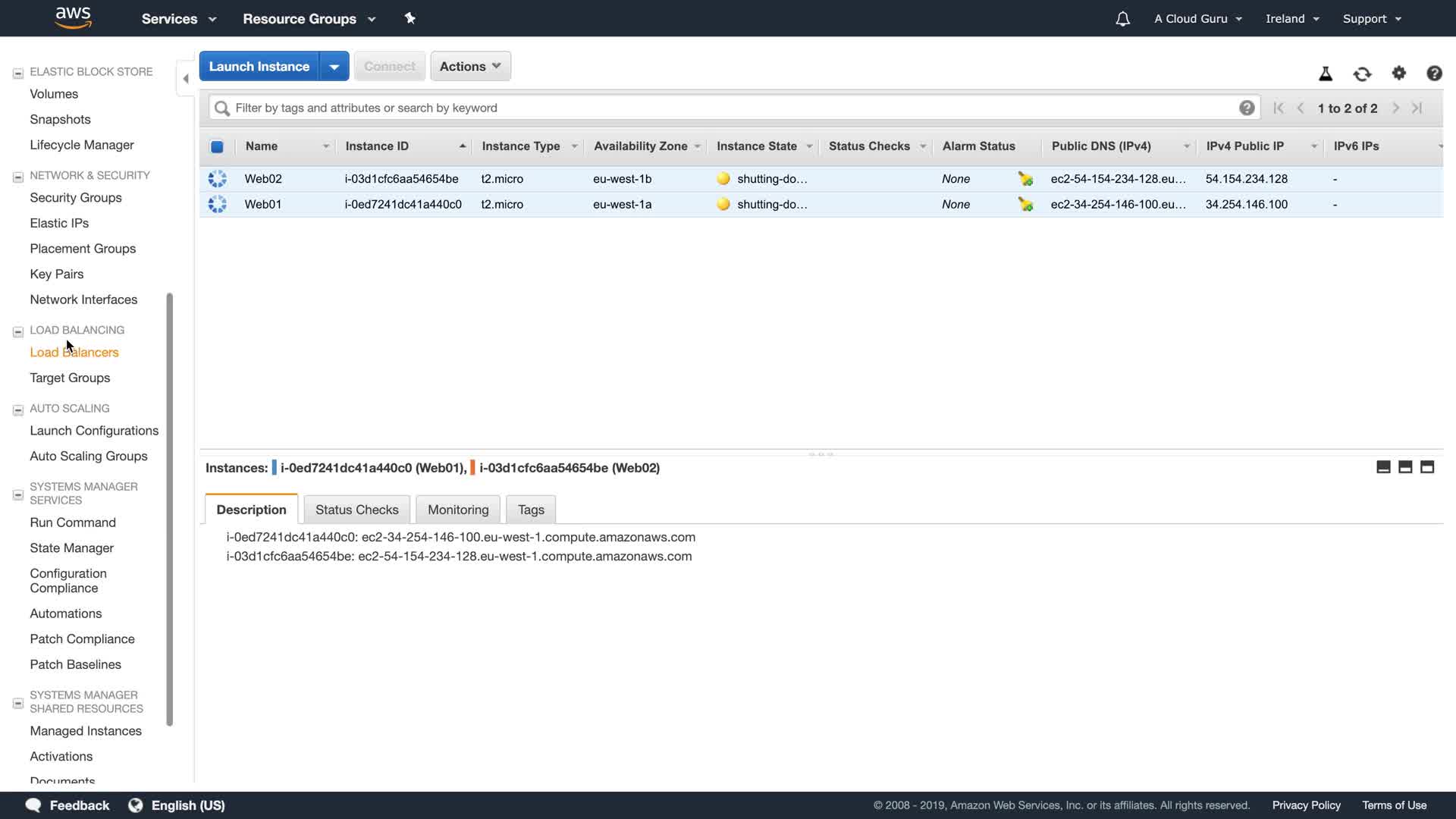This screenshot has height=819, width=1456.
Task: Click the refresh instances icon
Action: tap(1362, 74)
